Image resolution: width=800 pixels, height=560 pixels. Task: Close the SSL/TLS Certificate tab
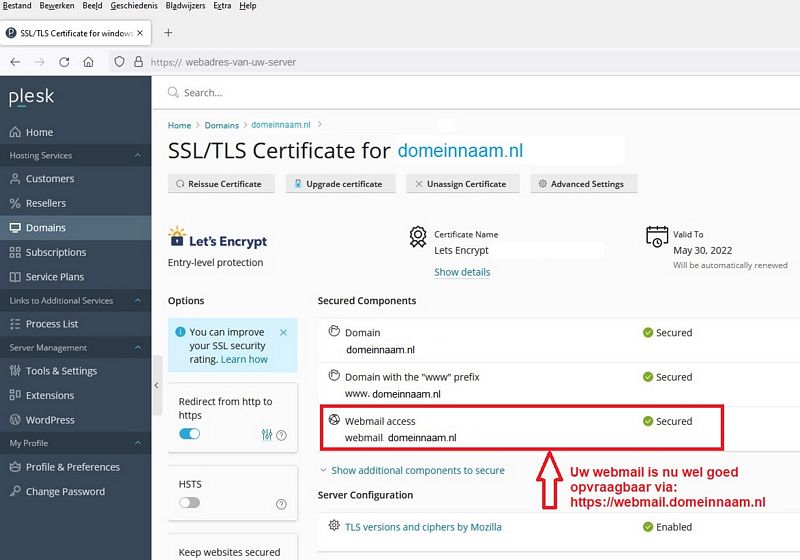pyautogui.click(x=140, y=33)
